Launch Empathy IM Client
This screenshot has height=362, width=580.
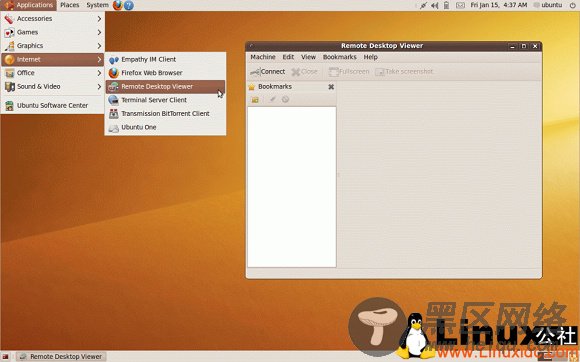[165, 60]
